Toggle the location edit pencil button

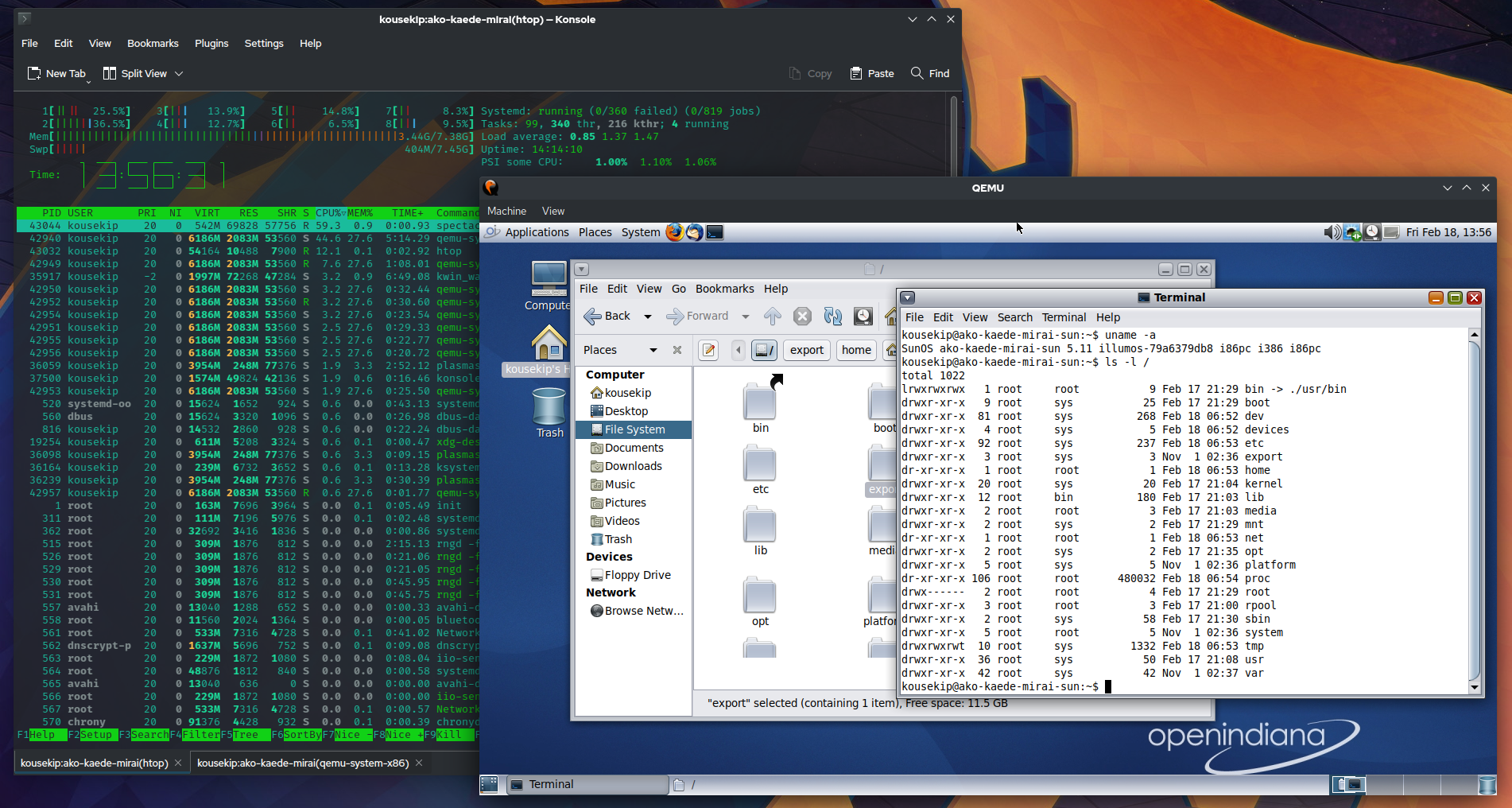(x=708, y=350)
